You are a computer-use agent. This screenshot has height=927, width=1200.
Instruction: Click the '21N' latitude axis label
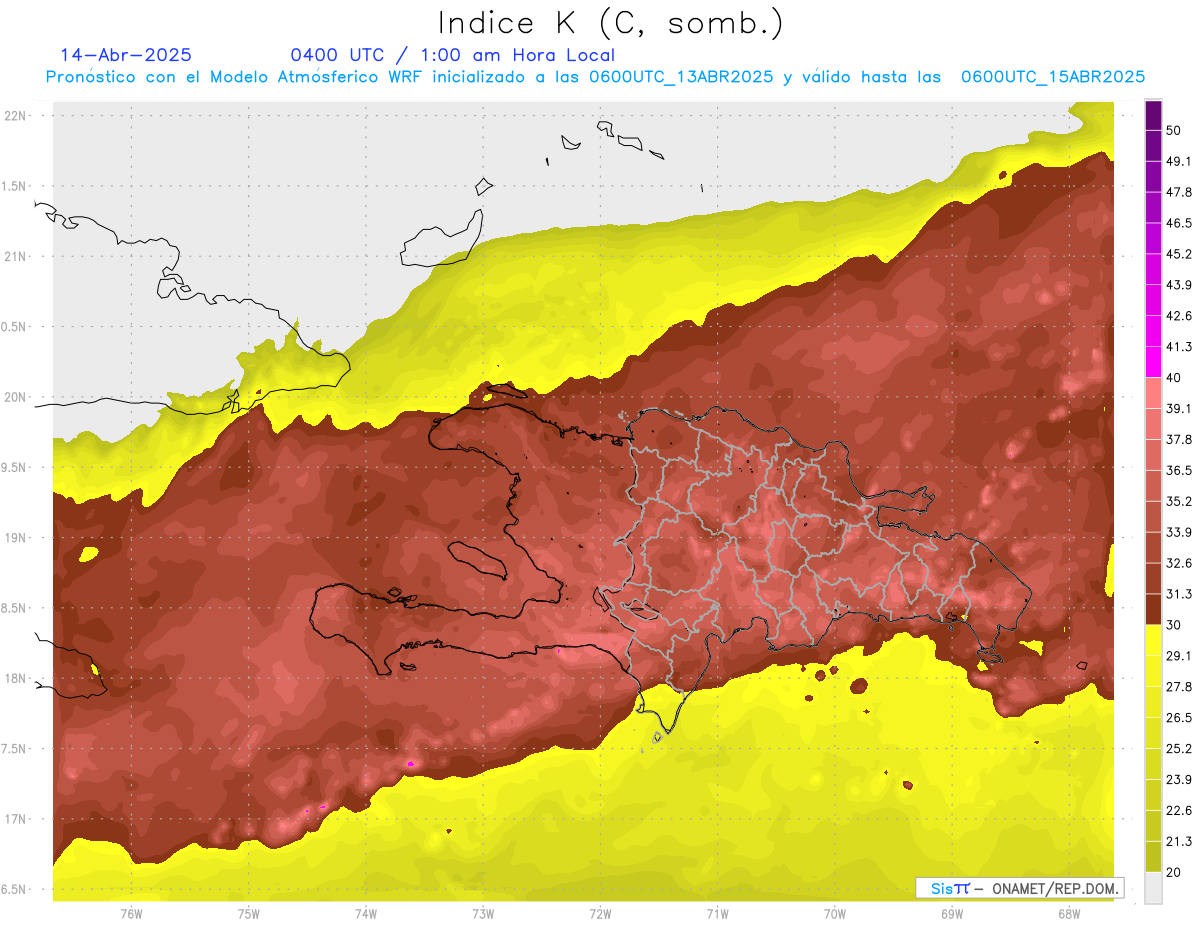pyautogui.click(x=16, y=256)
